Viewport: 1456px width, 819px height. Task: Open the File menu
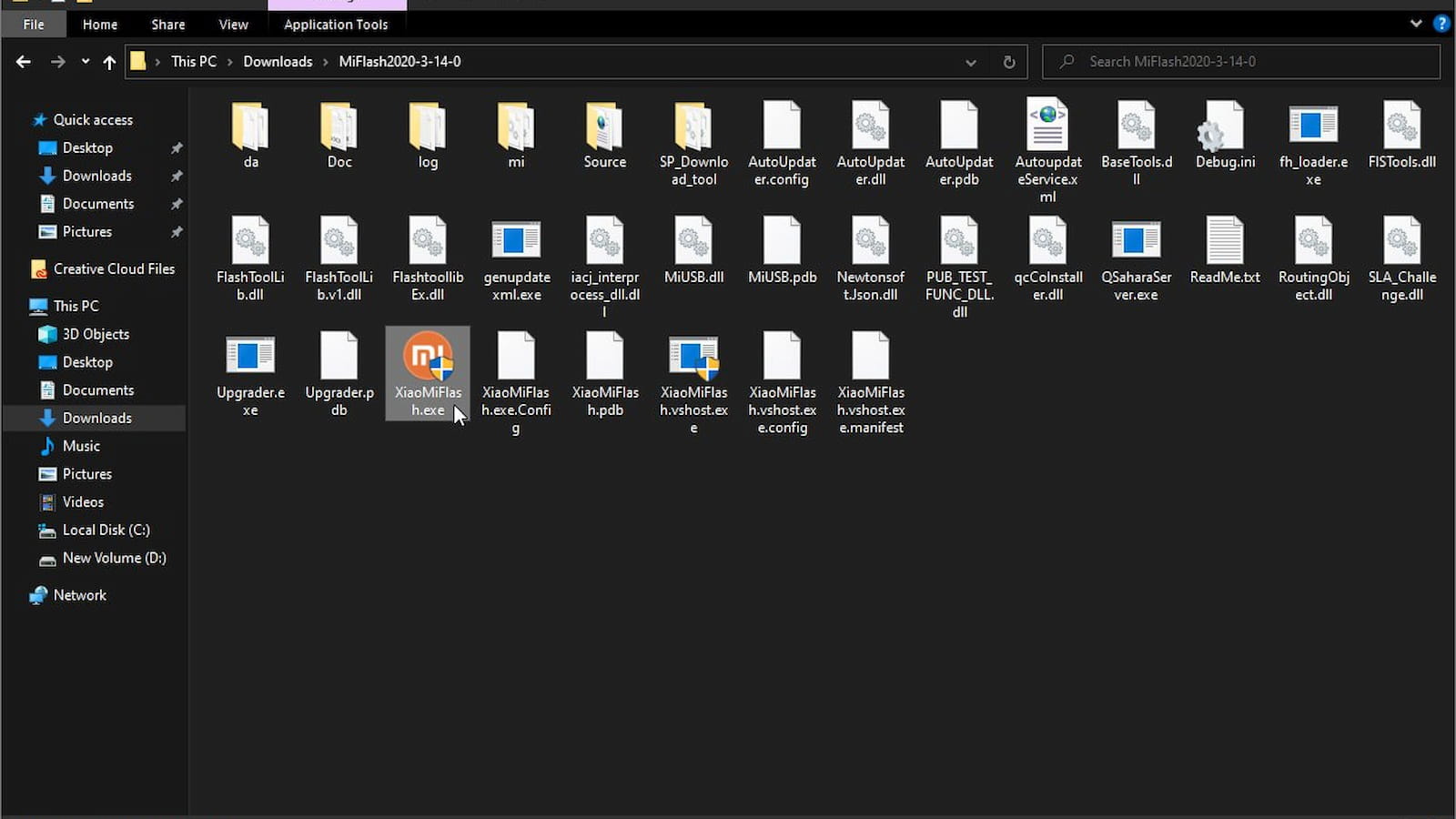[34, 25]
